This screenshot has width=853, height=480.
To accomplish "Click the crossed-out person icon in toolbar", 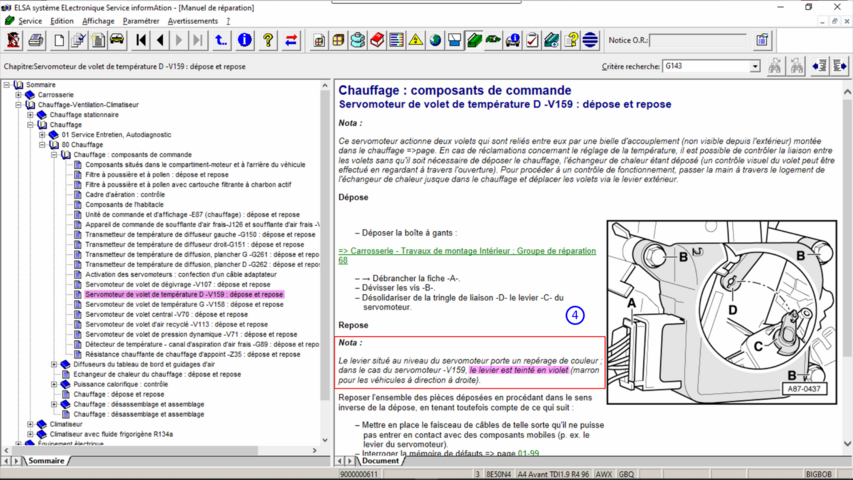I will click(14, 40).
